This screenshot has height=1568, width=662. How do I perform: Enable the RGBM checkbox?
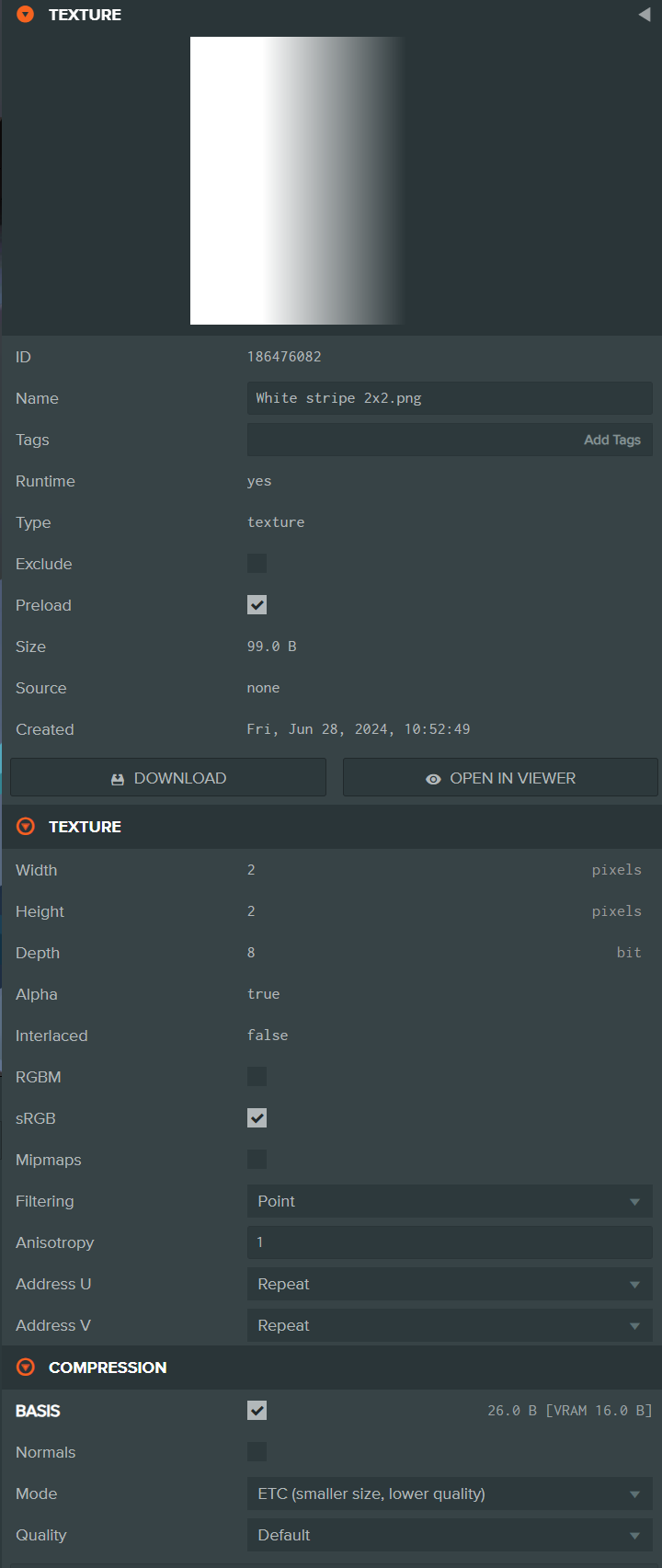pyautogui.click(x=257, y=1077)
